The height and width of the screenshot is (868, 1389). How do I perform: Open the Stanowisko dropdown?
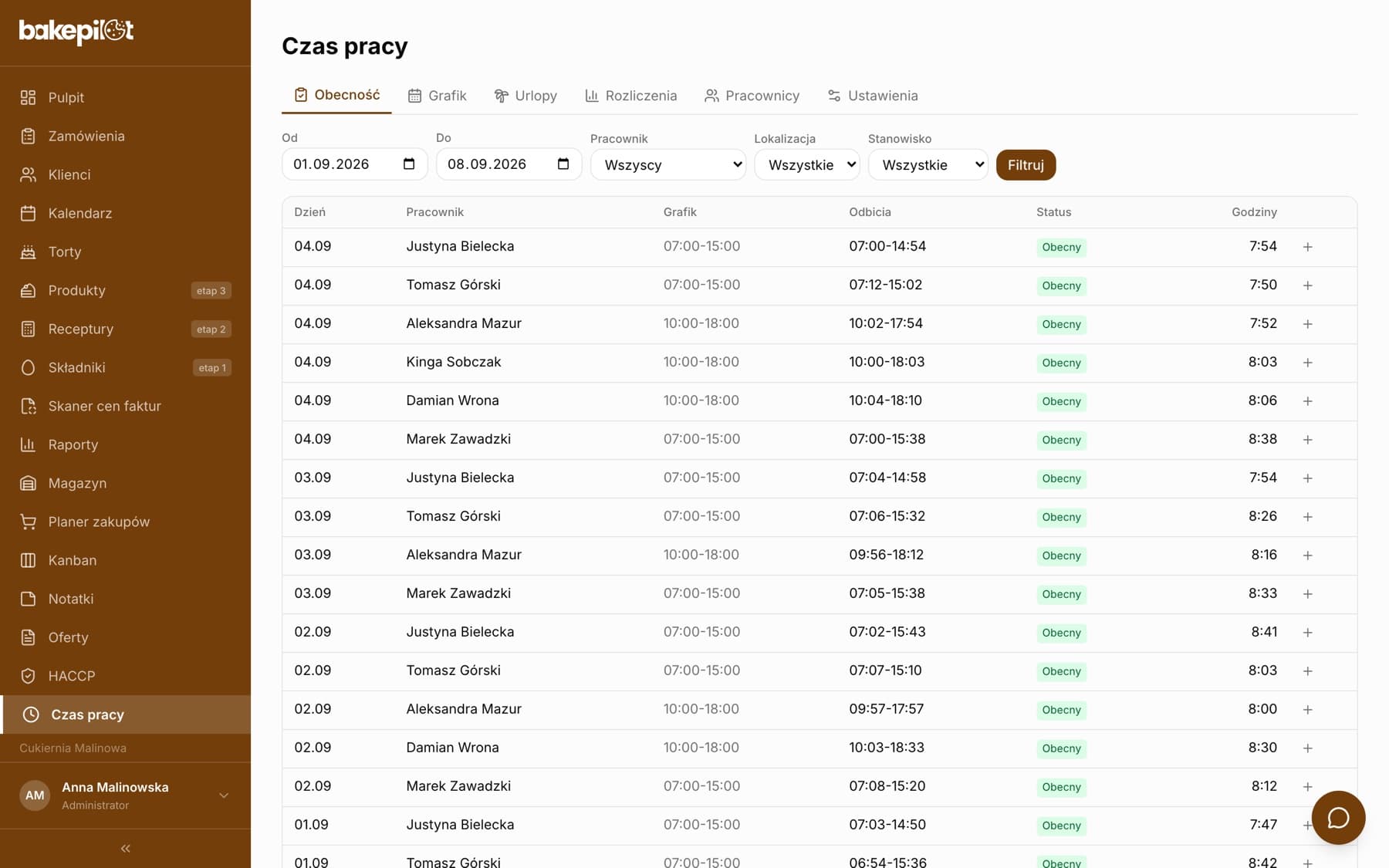click(928, 164)
